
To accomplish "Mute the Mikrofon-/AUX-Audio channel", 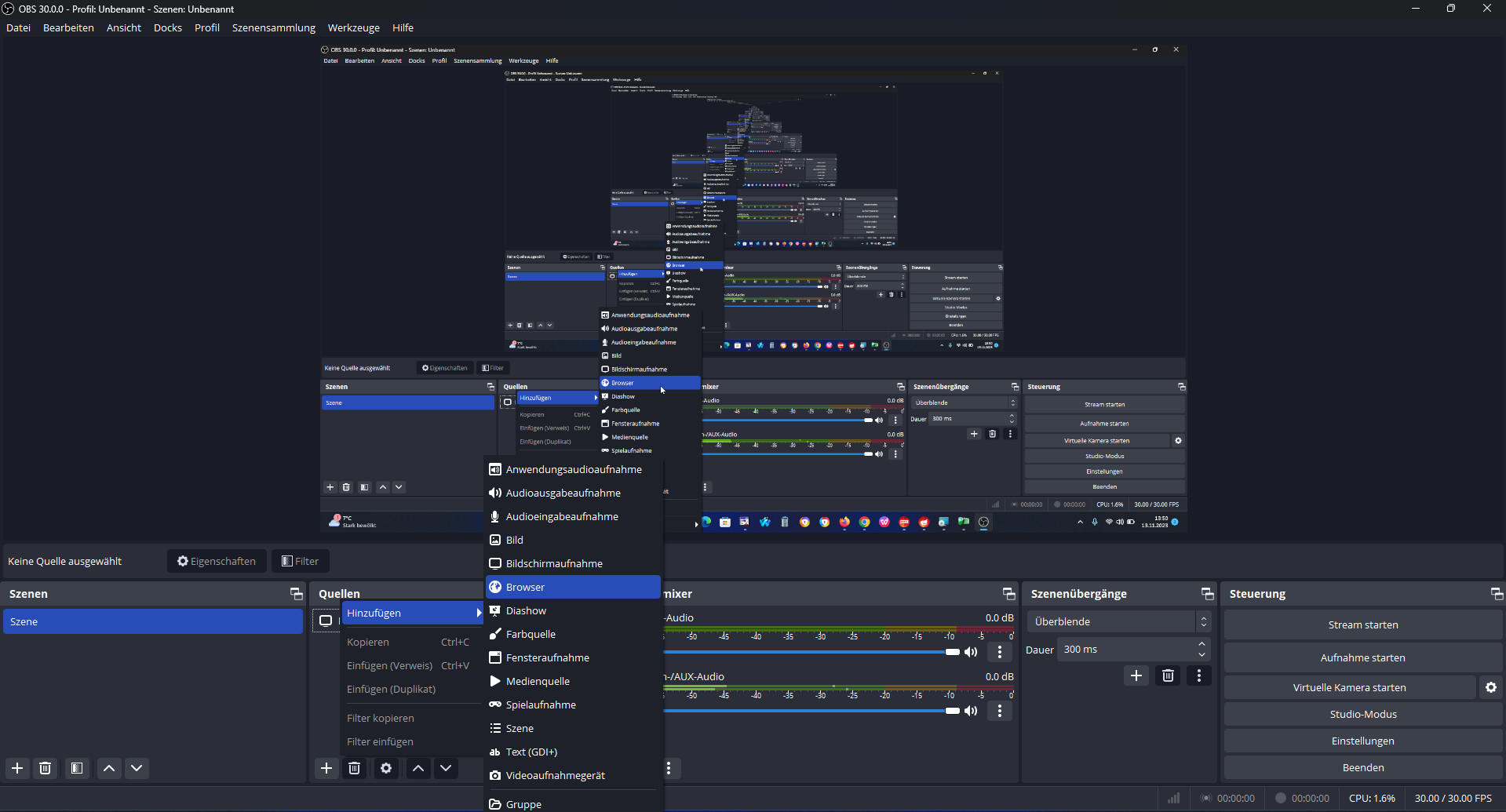I will 972,711.
